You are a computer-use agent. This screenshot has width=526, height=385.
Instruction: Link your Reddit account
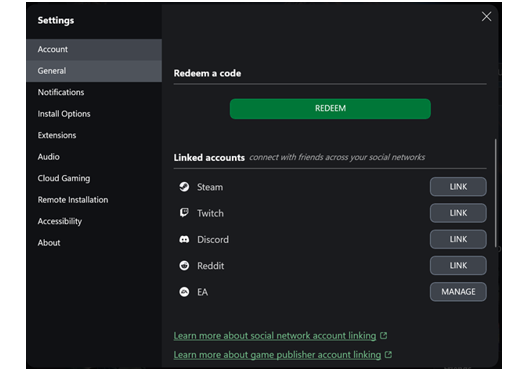(x=458, y=266)
